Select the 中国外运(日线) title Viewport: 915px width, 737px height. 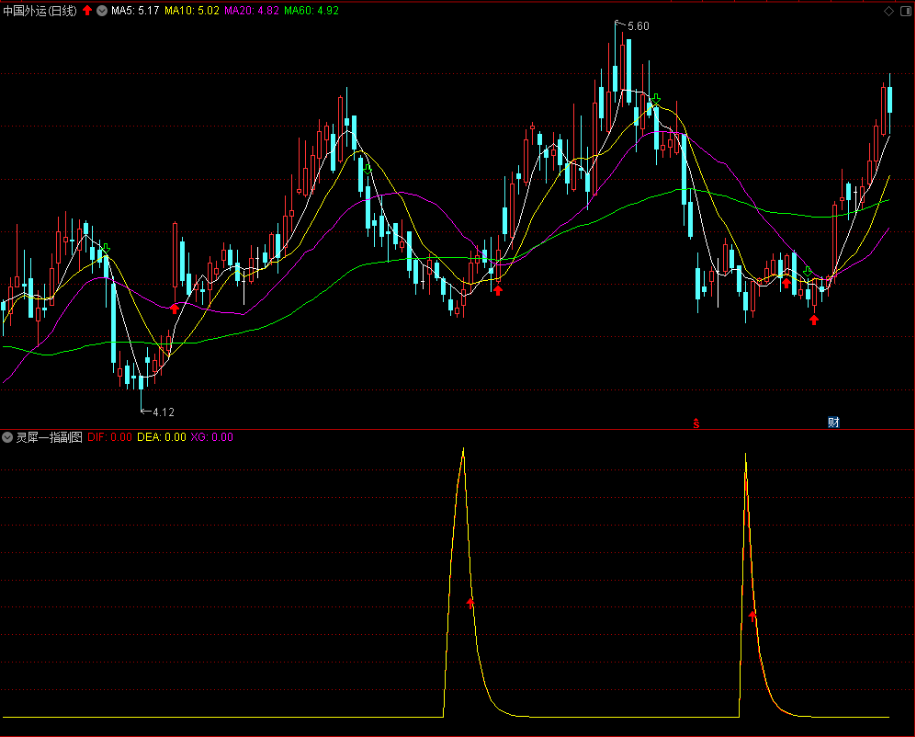[x=40, y=11]
